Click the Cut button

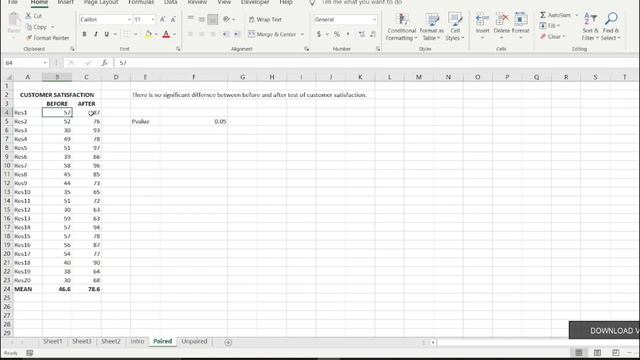33,16
